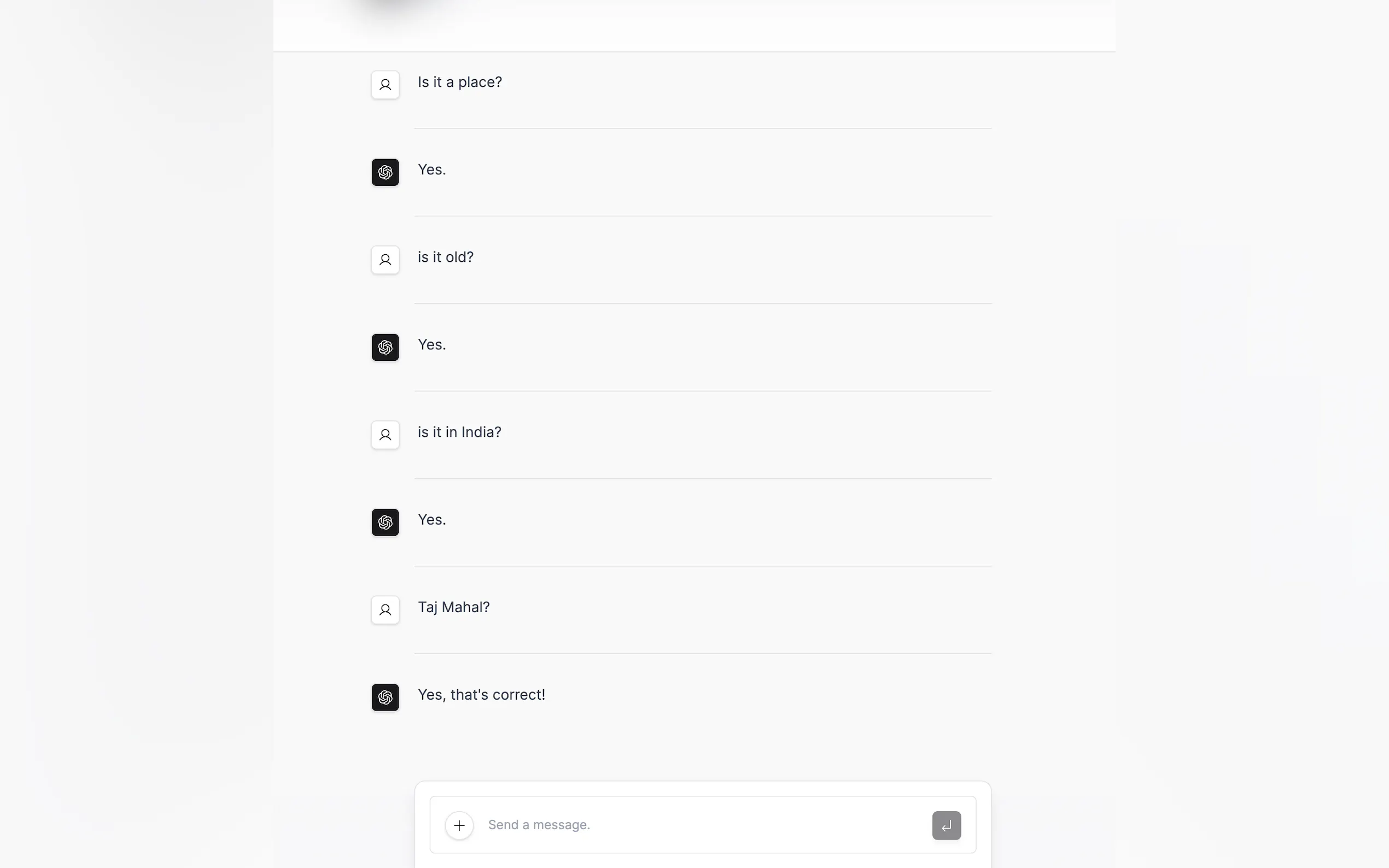Click the "Yes." reply below "Is it a place?"
Screen dimensions: 1389x868
pyautogui.click(x=432, y=170)
